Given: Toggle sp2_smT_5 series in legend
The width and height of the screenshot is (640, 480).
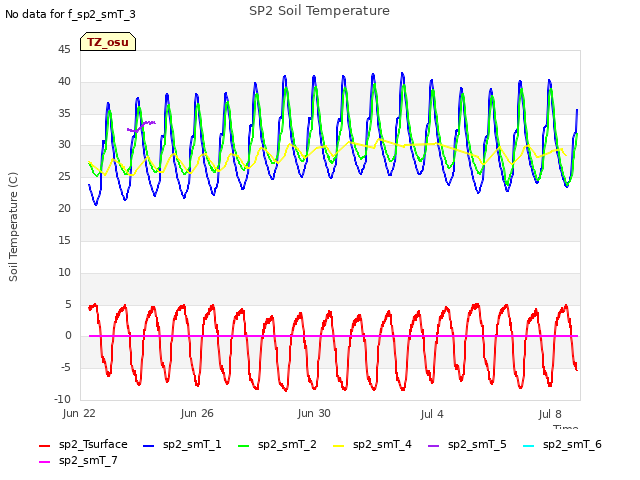Looking at the screenshot, I should pyautogui.click(x=467, y=444).
